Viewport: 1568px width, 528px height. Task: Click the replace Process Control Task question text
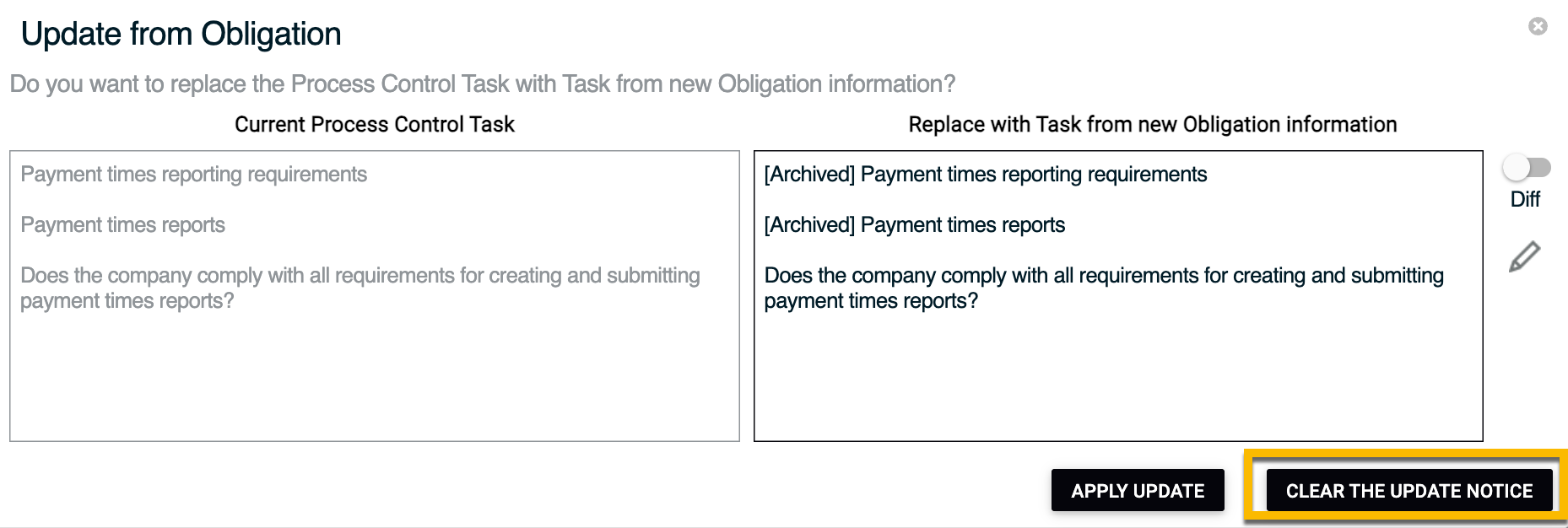pyautogui.click(x=483, y=84)
